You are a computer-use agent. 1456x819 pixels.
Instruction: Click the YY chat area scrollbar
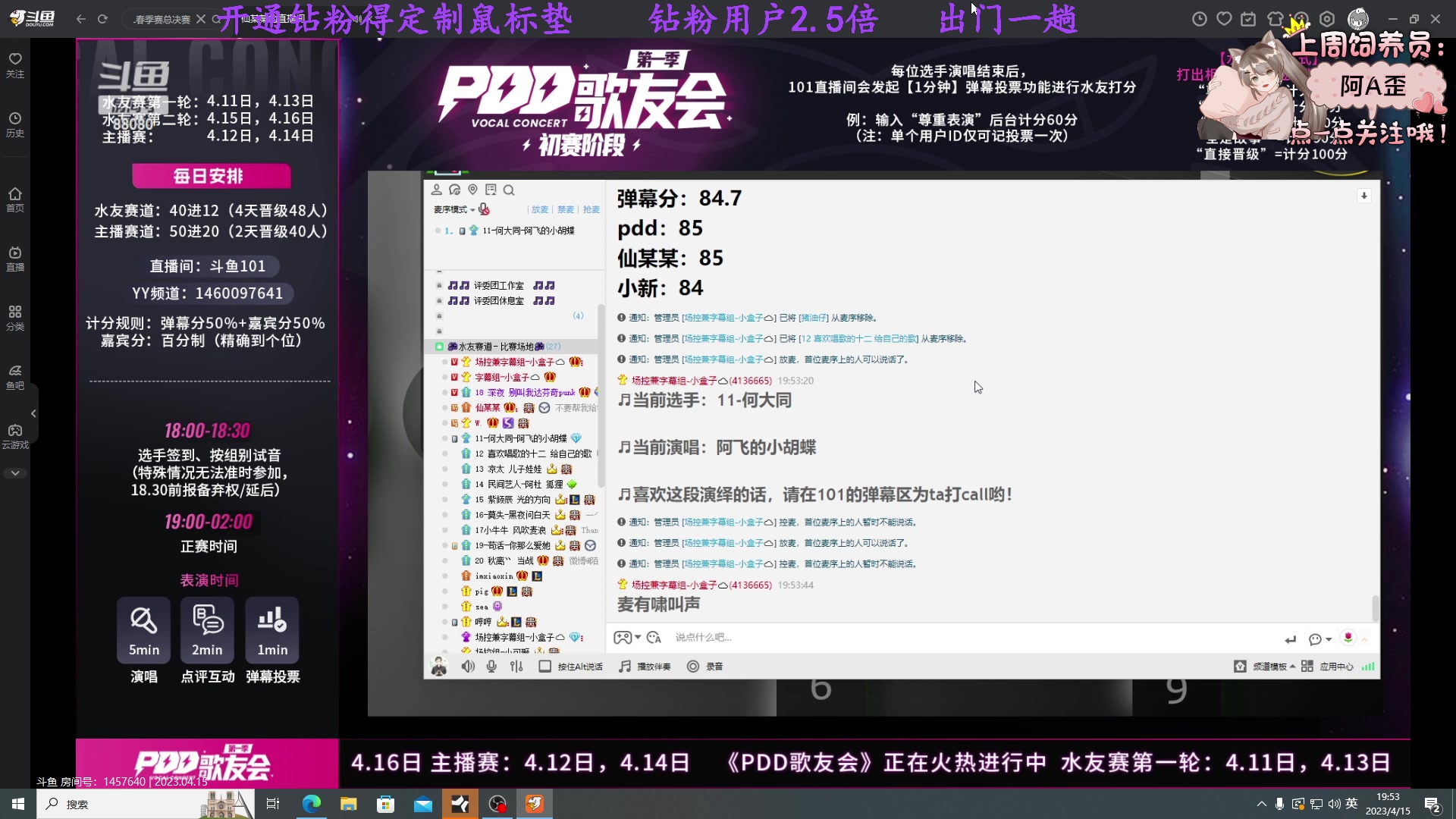click(x=1375, y=608)
